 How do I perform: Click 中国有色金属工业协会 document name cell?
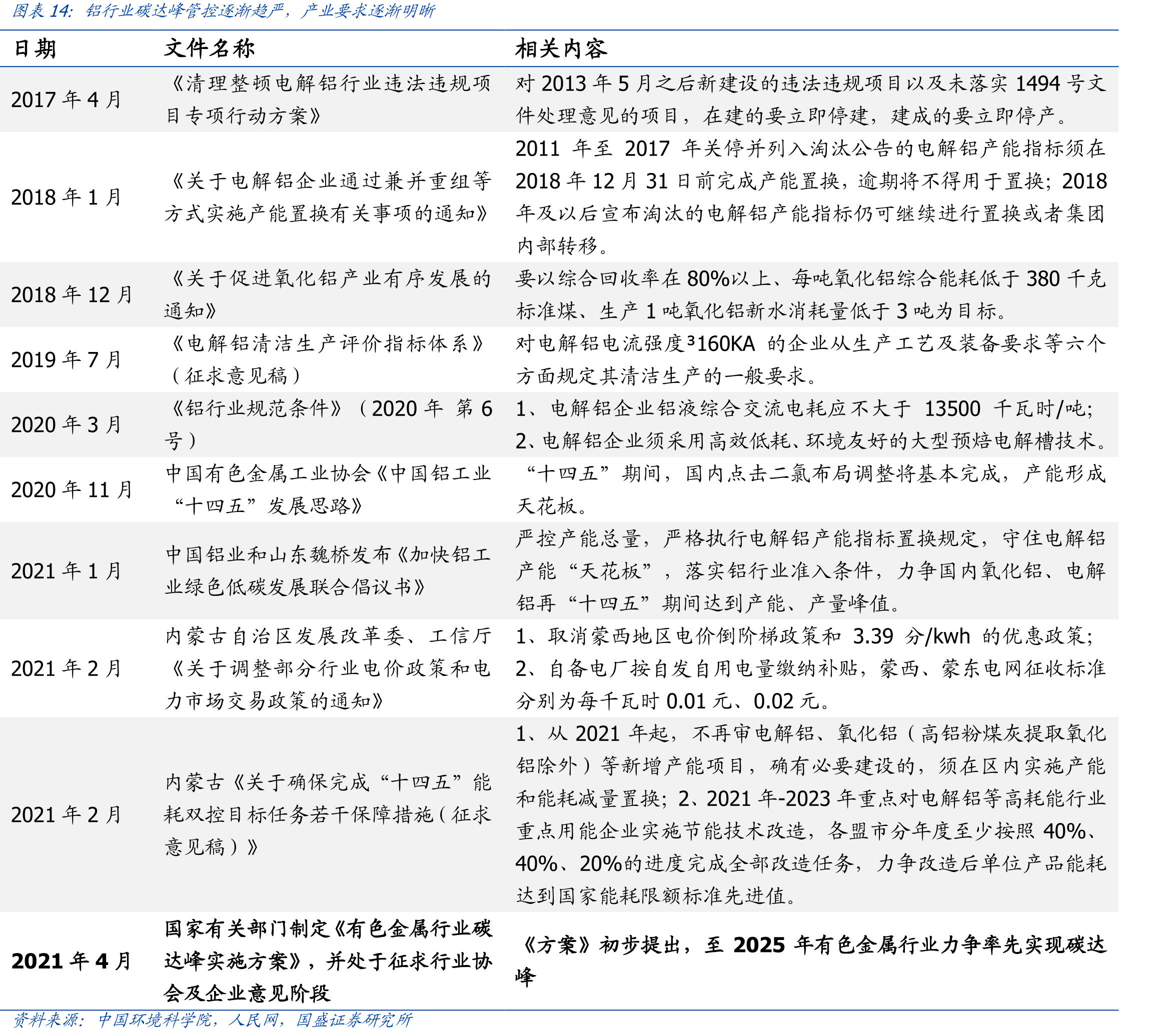[x=328, y=489]
